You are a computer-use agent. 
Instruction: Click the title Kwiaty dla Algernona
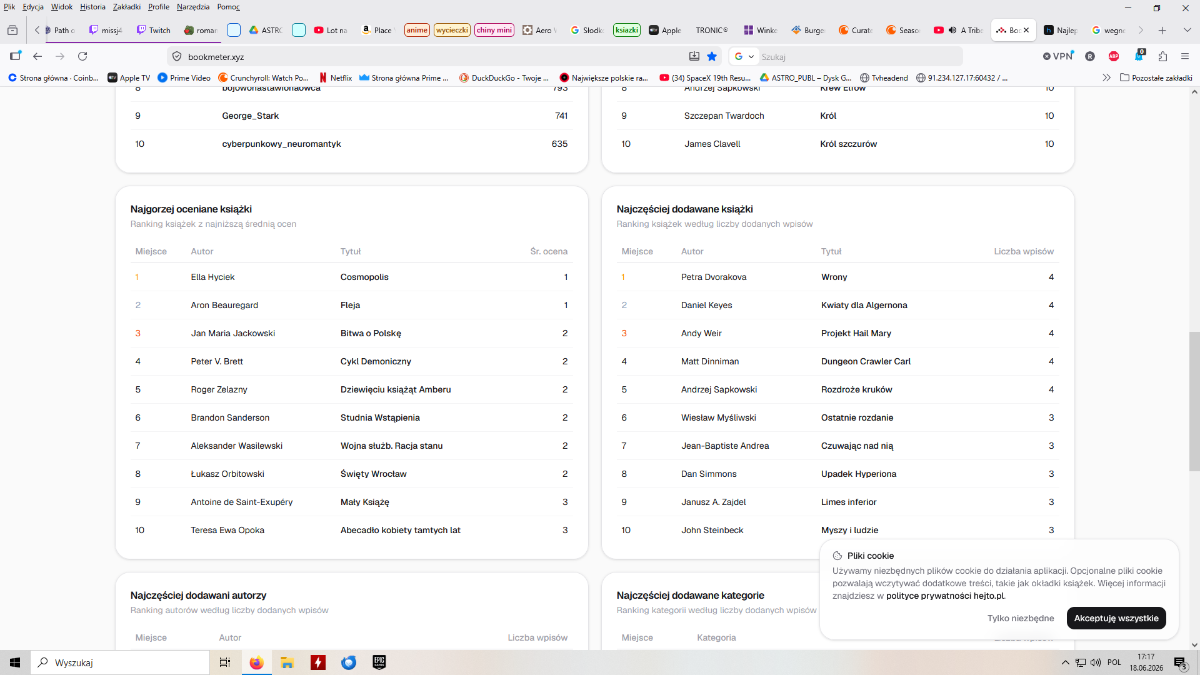pyautogui.click(x=864, y=305)
